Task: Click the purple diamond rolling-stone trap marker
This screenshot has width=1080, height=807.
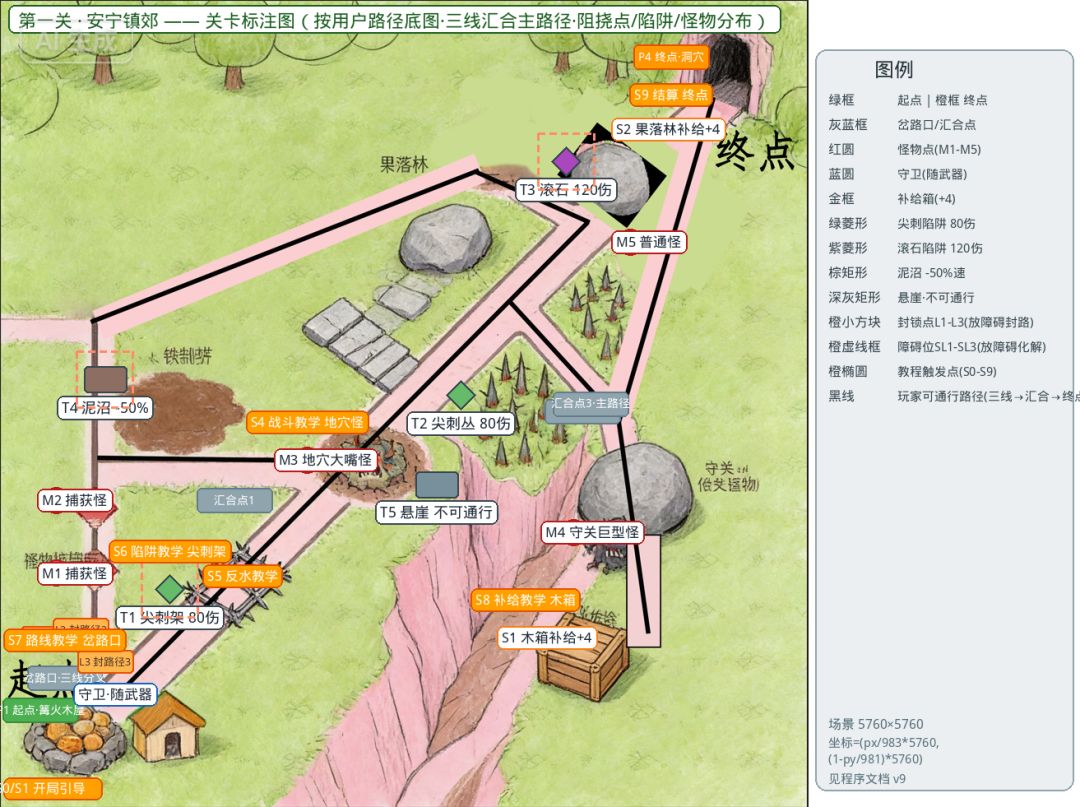Action: 565,161
